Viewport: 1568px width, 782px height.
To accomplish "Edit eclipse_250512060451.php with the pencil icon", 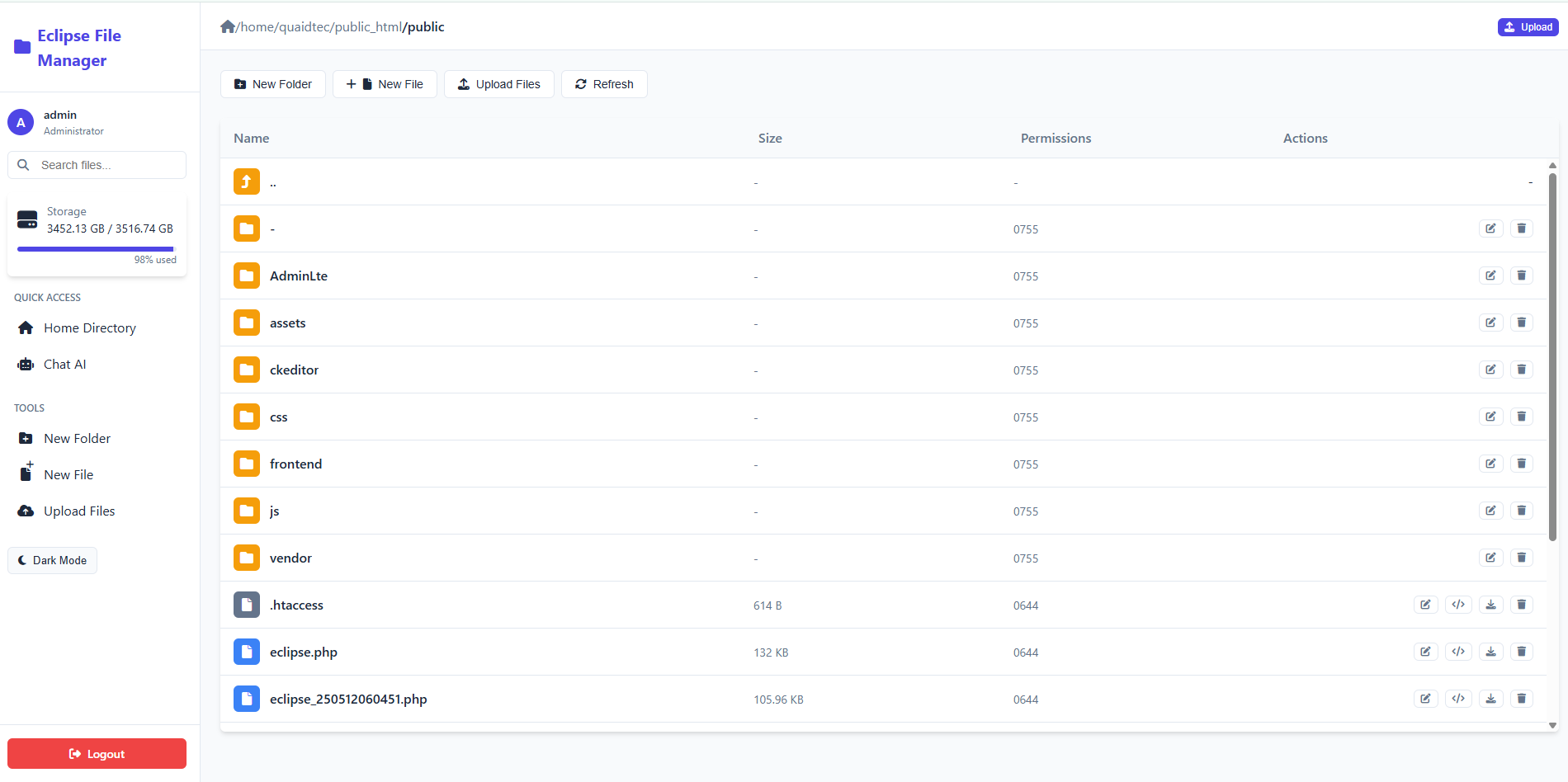I will click(1425, 698).
